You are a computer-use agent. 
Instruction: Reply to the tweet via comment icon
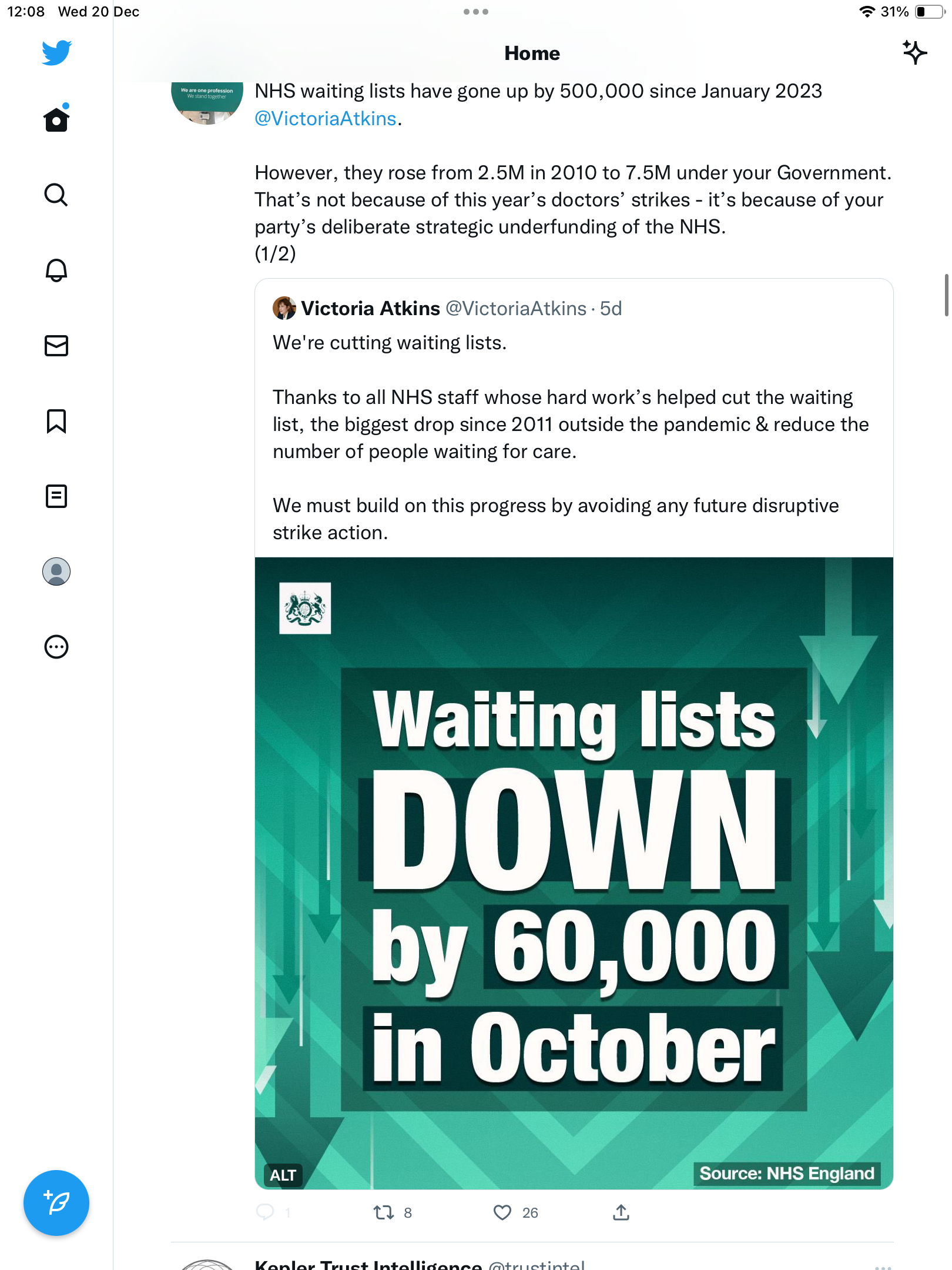coord(265,1212)
